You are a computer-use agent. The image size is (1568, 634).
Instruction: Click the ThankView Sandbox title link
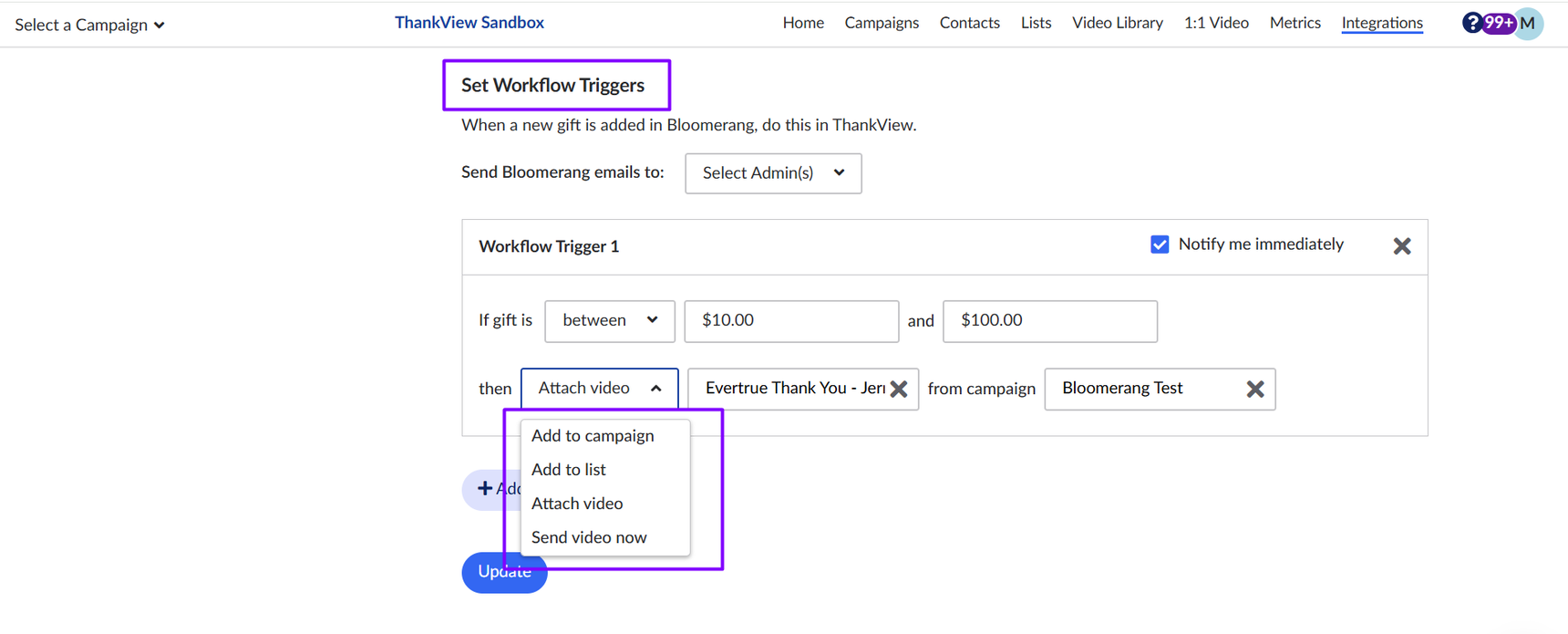(x=469, y=23)
